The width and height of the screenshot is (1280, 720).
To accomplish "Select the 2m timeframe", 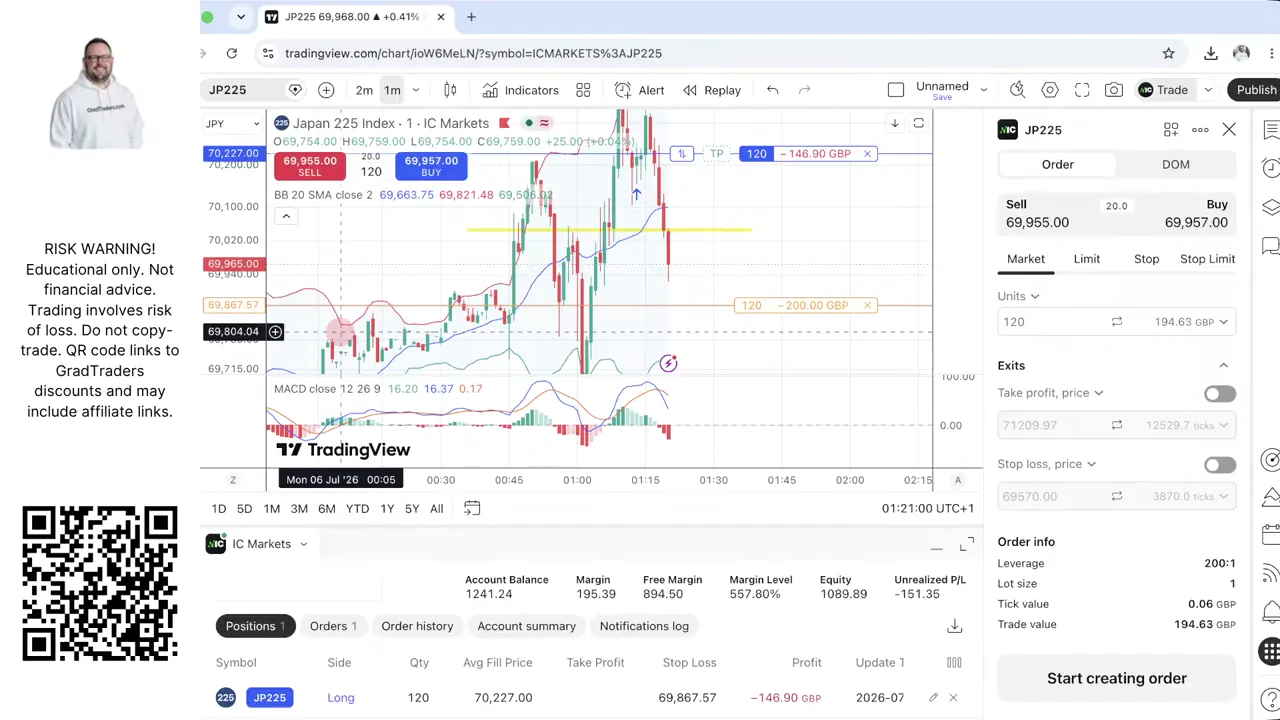I will tap(364, 91).
